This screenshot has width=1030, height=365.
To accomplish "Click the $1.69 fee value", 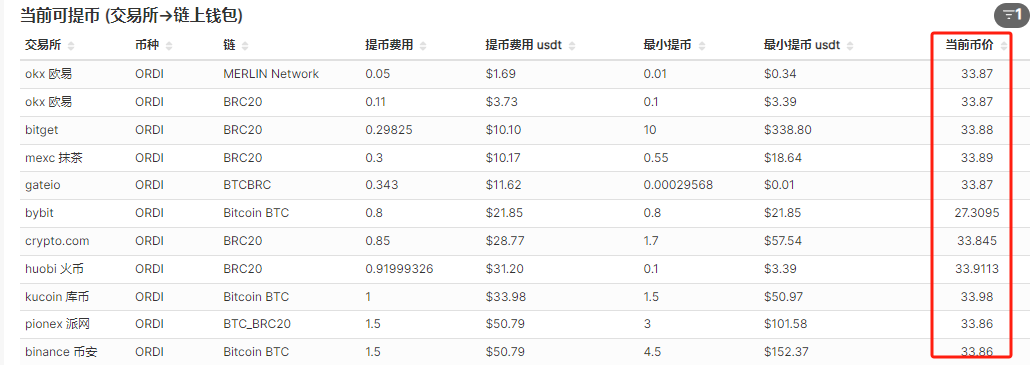I will (501, 74).
